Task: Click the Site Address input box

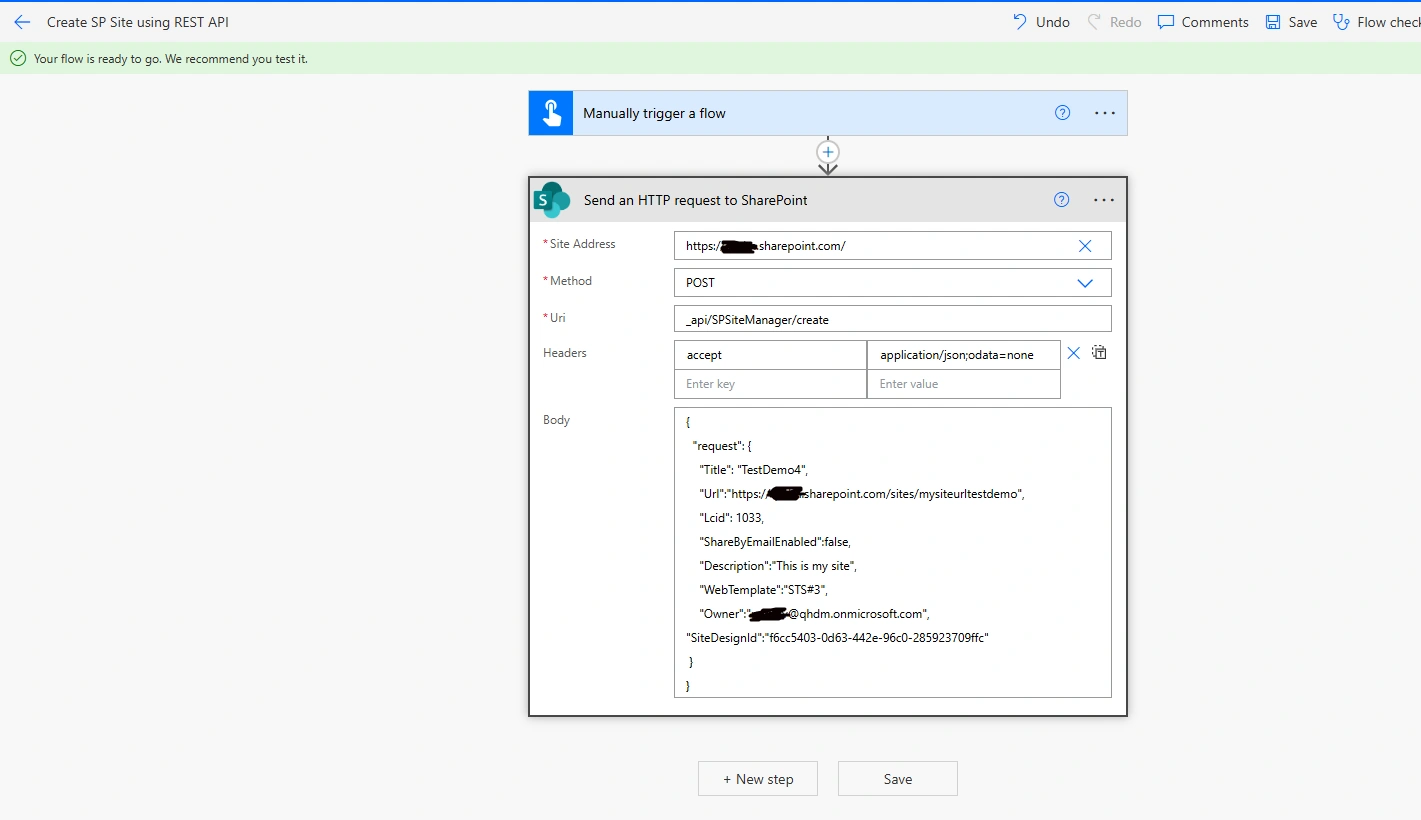Action: (x=893, y=246)
